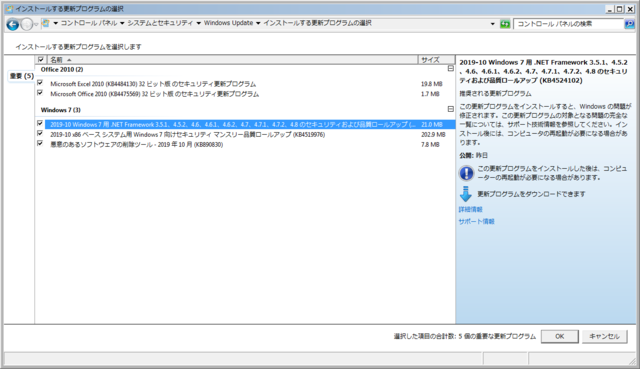Click the green refresh icon beside address bar

coord(505,24)
